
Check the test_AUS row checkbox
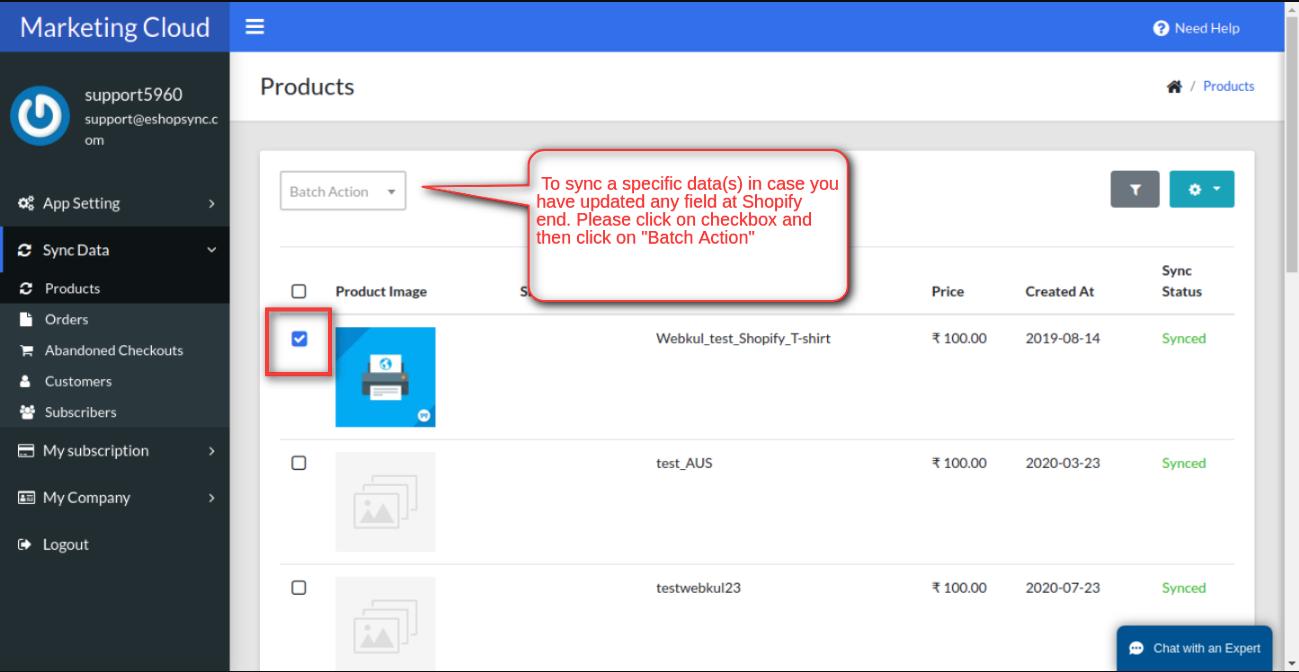point(298,463)
